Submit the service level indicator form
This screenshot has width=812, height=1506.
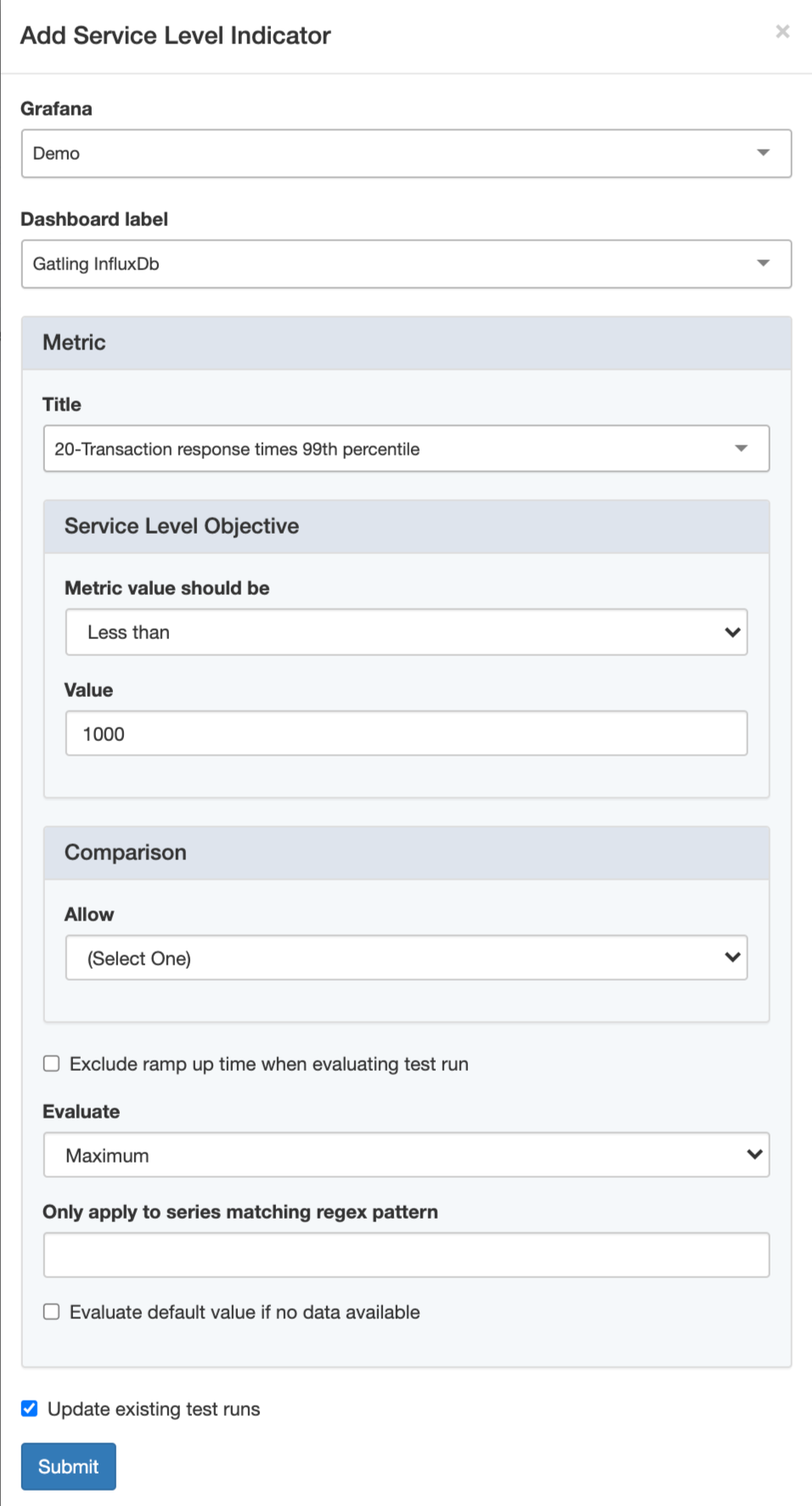tap(68, 1466)
